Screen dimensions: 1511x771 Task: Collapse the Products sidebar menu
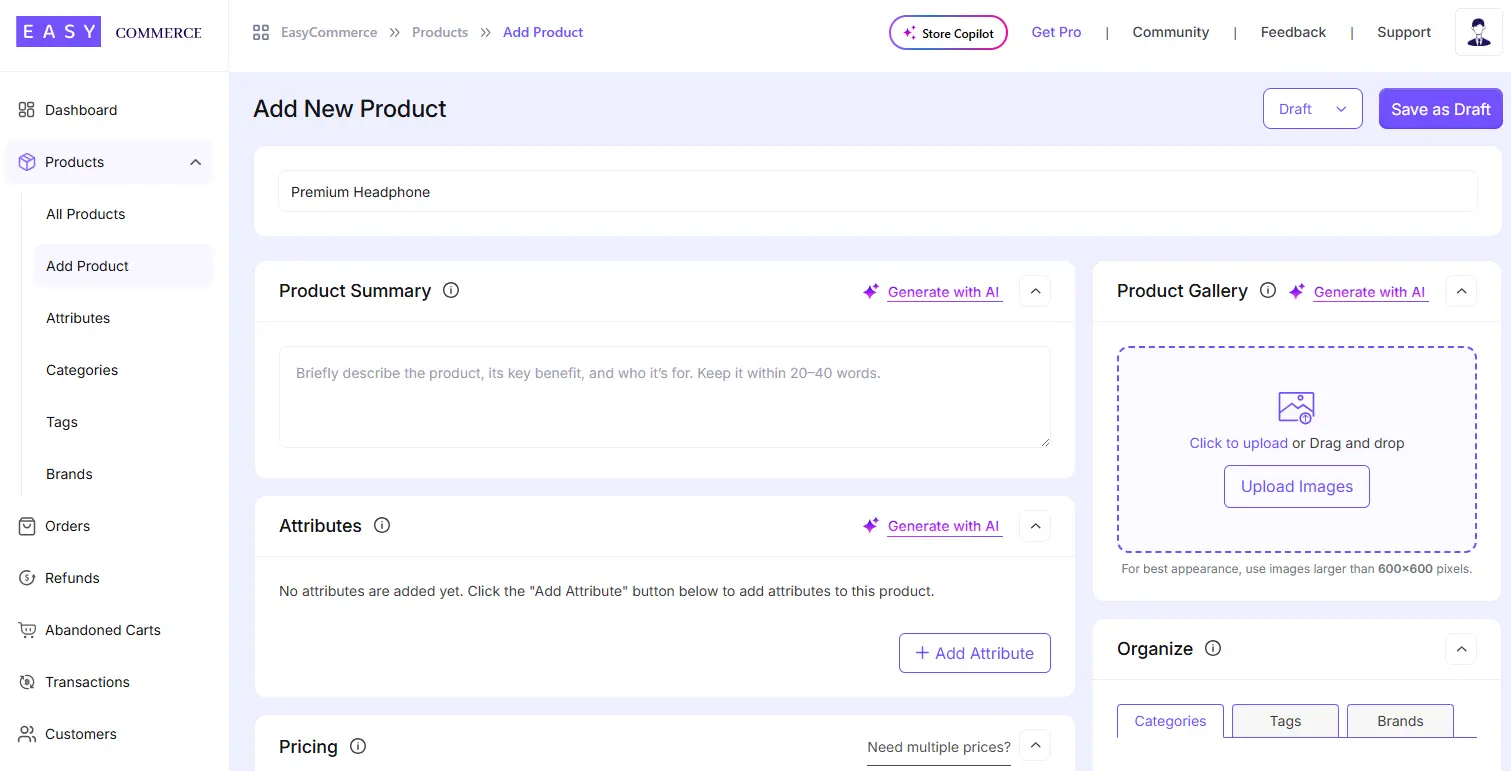click(x=195, y=162)
